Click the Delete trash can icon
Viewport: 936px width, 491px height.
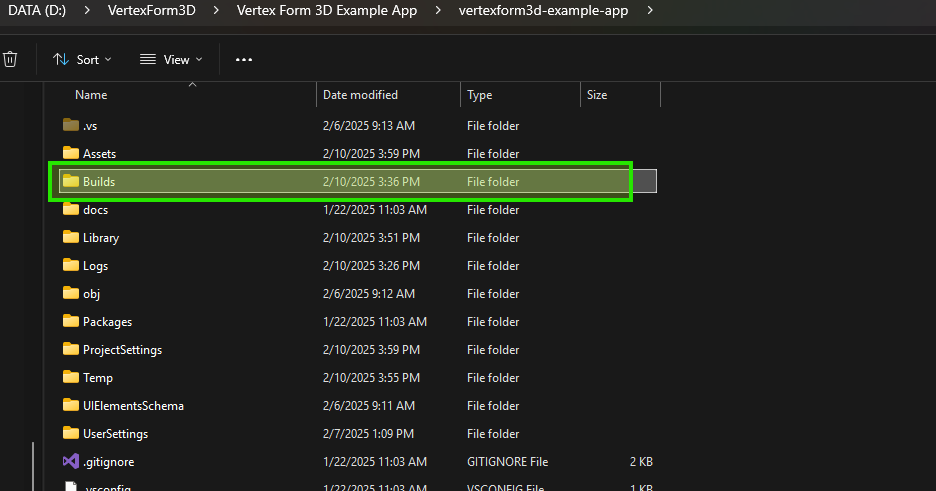(x=10, y=59)
